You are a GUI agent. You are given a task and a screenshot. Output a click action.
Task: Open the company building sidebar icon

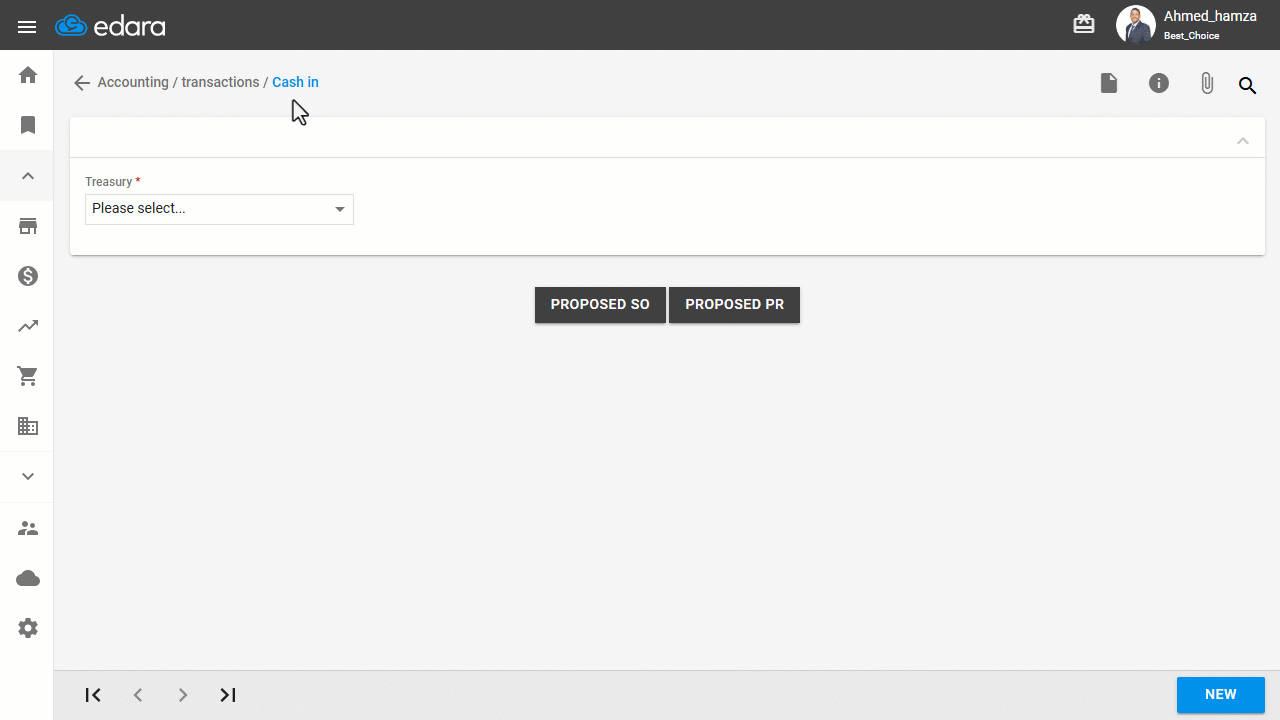click(28, 427)
